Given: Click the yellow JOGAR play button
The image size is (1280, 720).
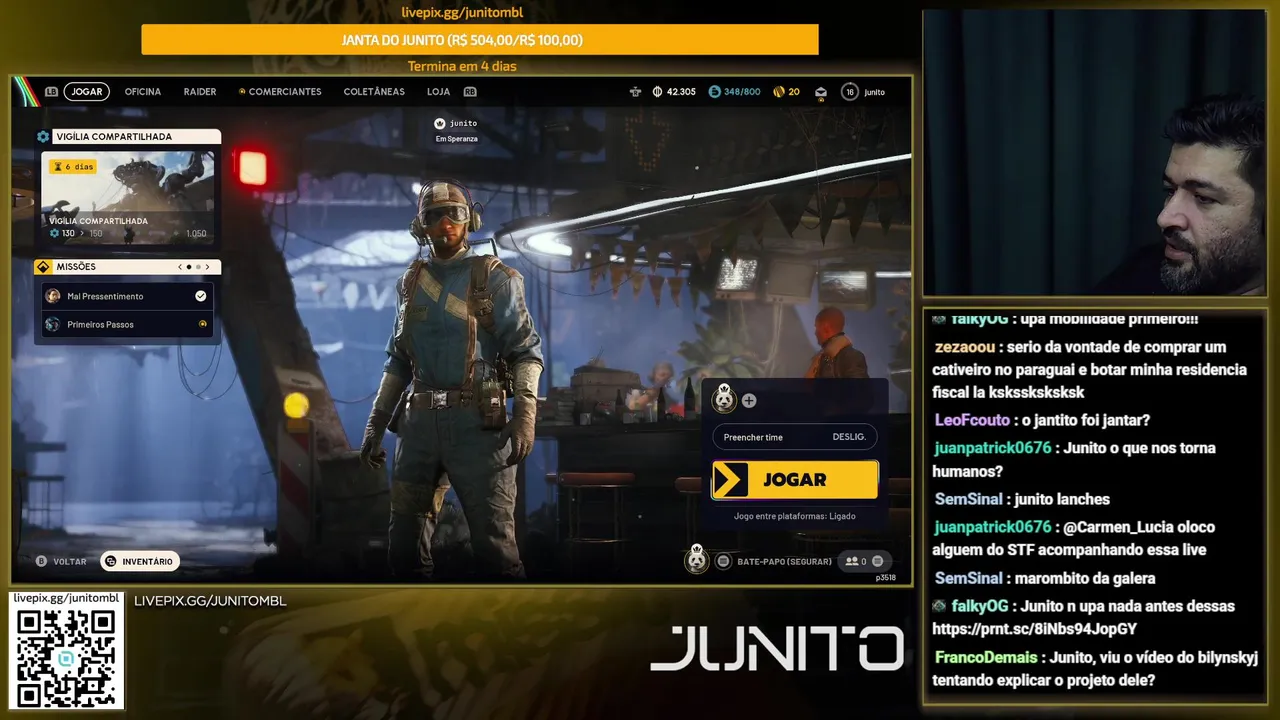Looking at the screenshot, I should 795,480.
